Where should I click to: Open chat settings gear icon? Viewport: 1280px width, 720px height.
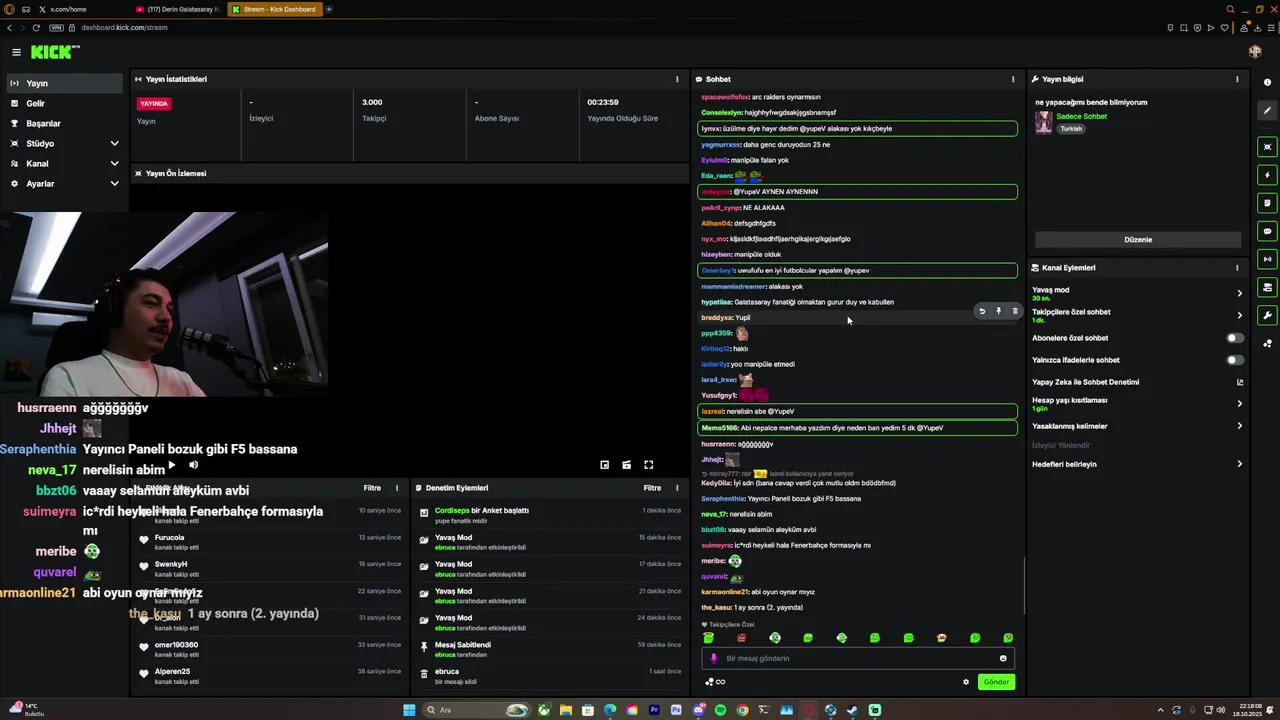pos(966,682)
